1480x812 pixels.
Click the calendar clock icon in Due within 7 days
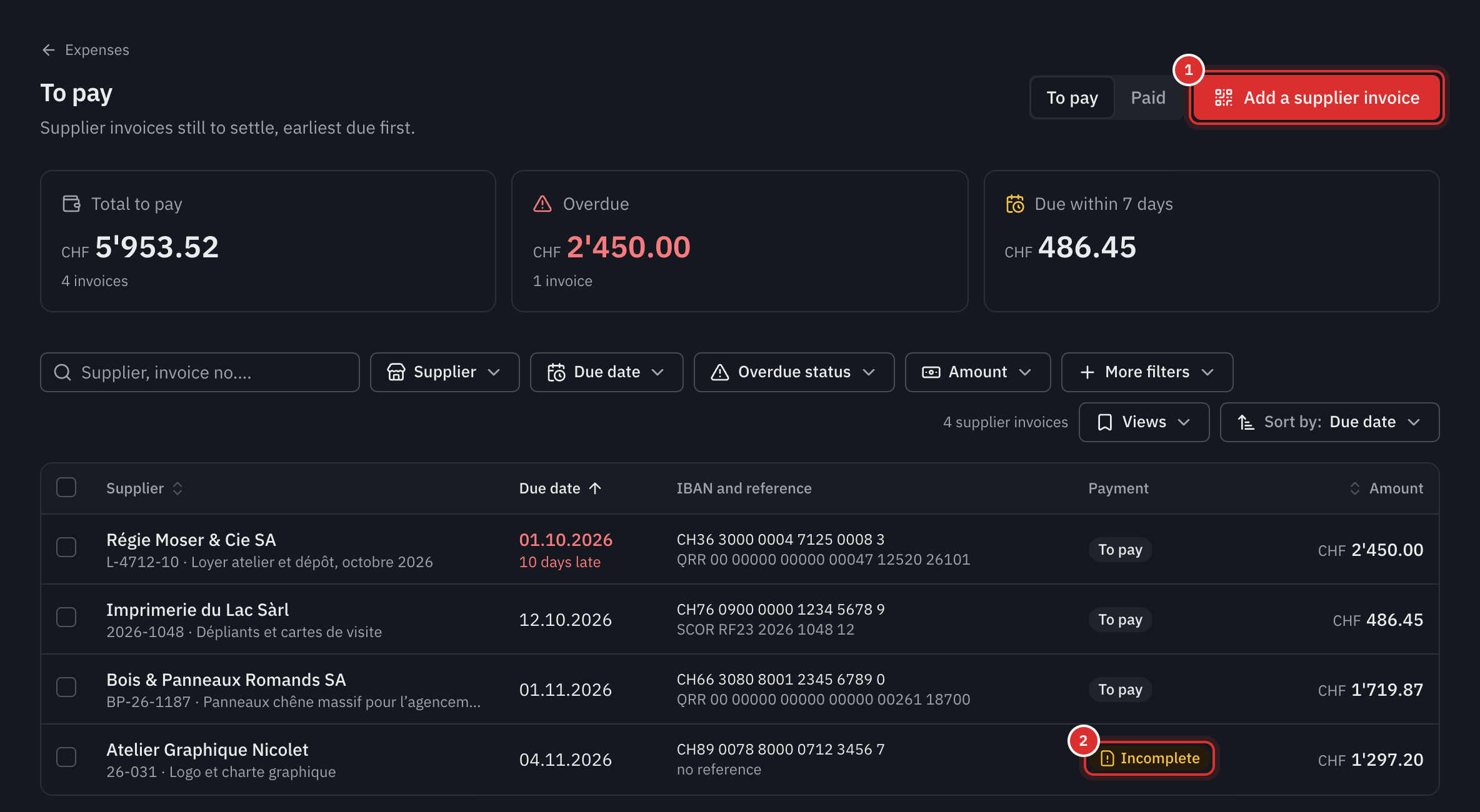[x=1015, y=204]
